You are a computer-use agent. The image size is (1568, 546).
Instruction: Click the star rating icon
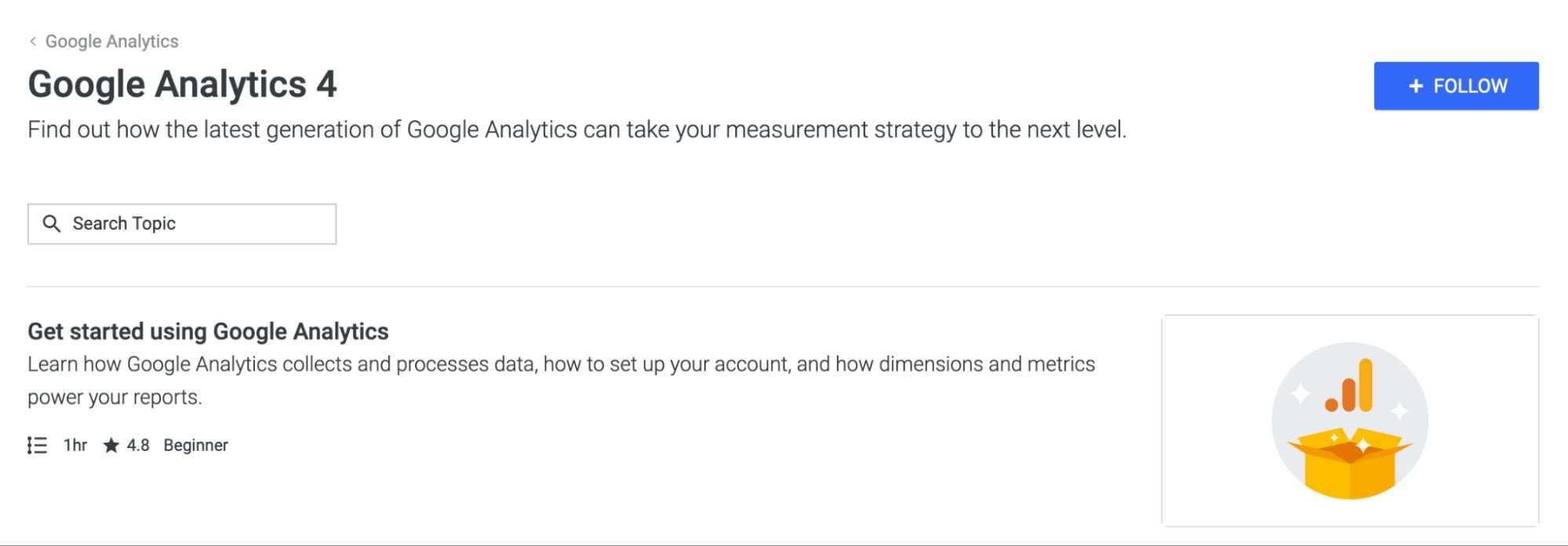point(111,446)
